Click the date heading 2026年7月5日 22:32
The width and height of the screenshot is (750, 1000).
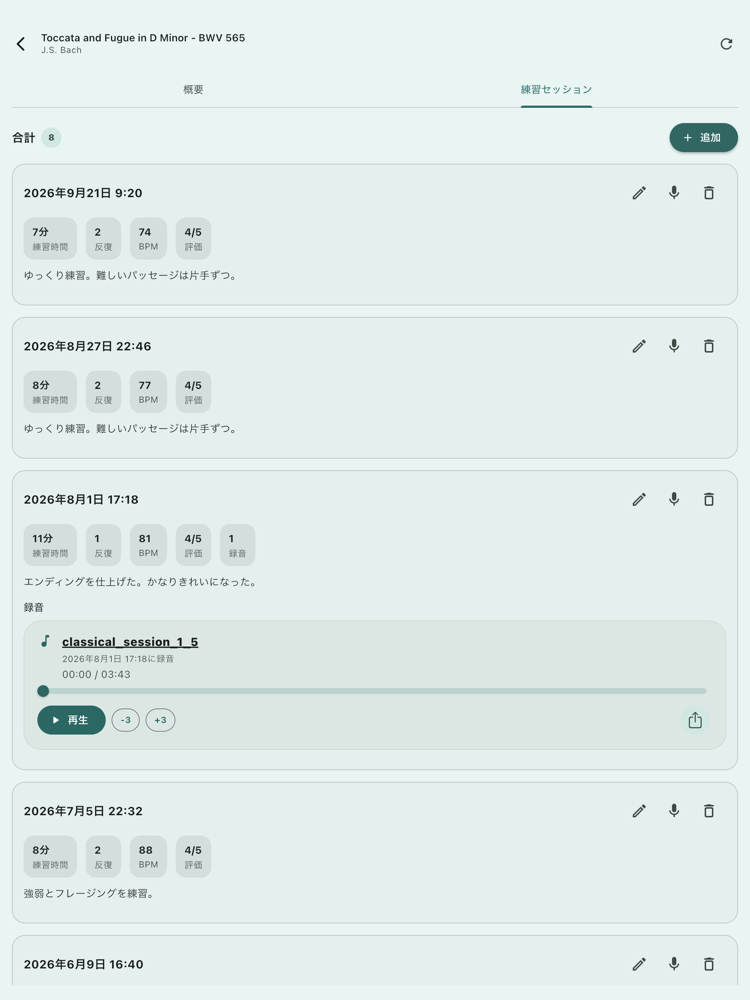[83, 811]
